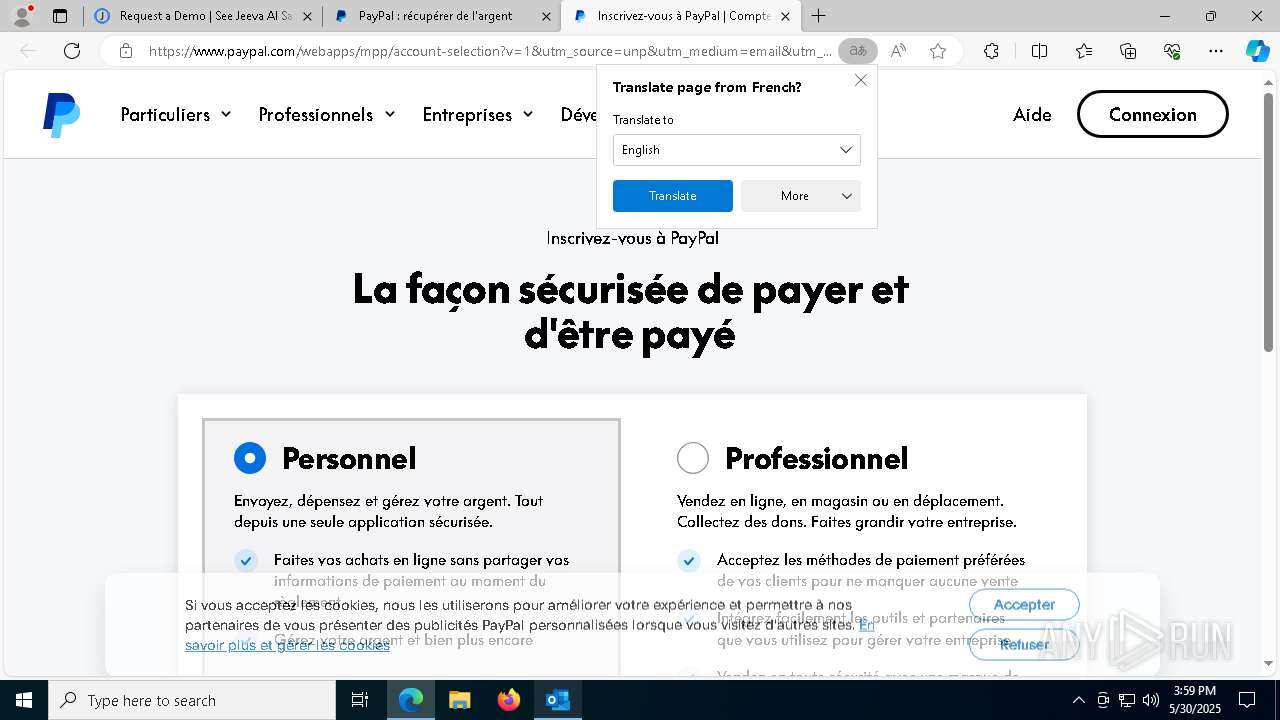Open Extensions puzzle icon
Viewport: 1280px width, 720px height.
(x=991, y=51)
